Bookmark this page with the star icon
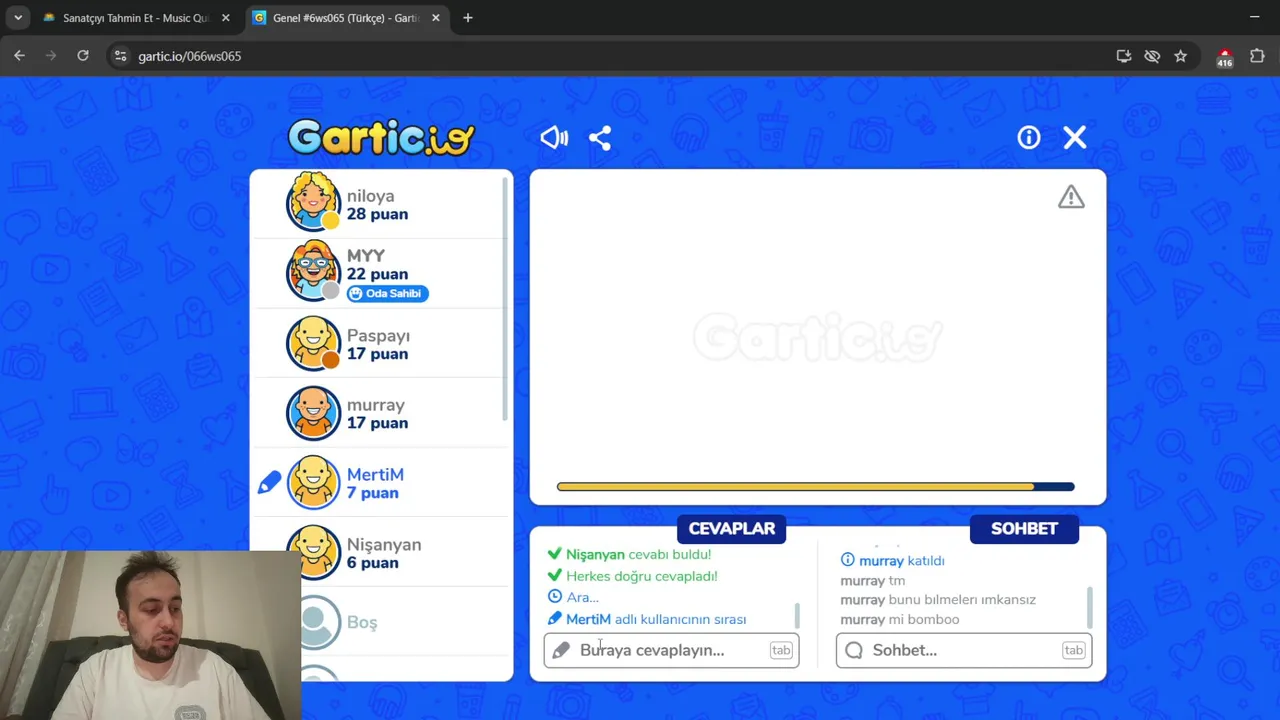This screenshot has width=1280, height=720. 1181,56
